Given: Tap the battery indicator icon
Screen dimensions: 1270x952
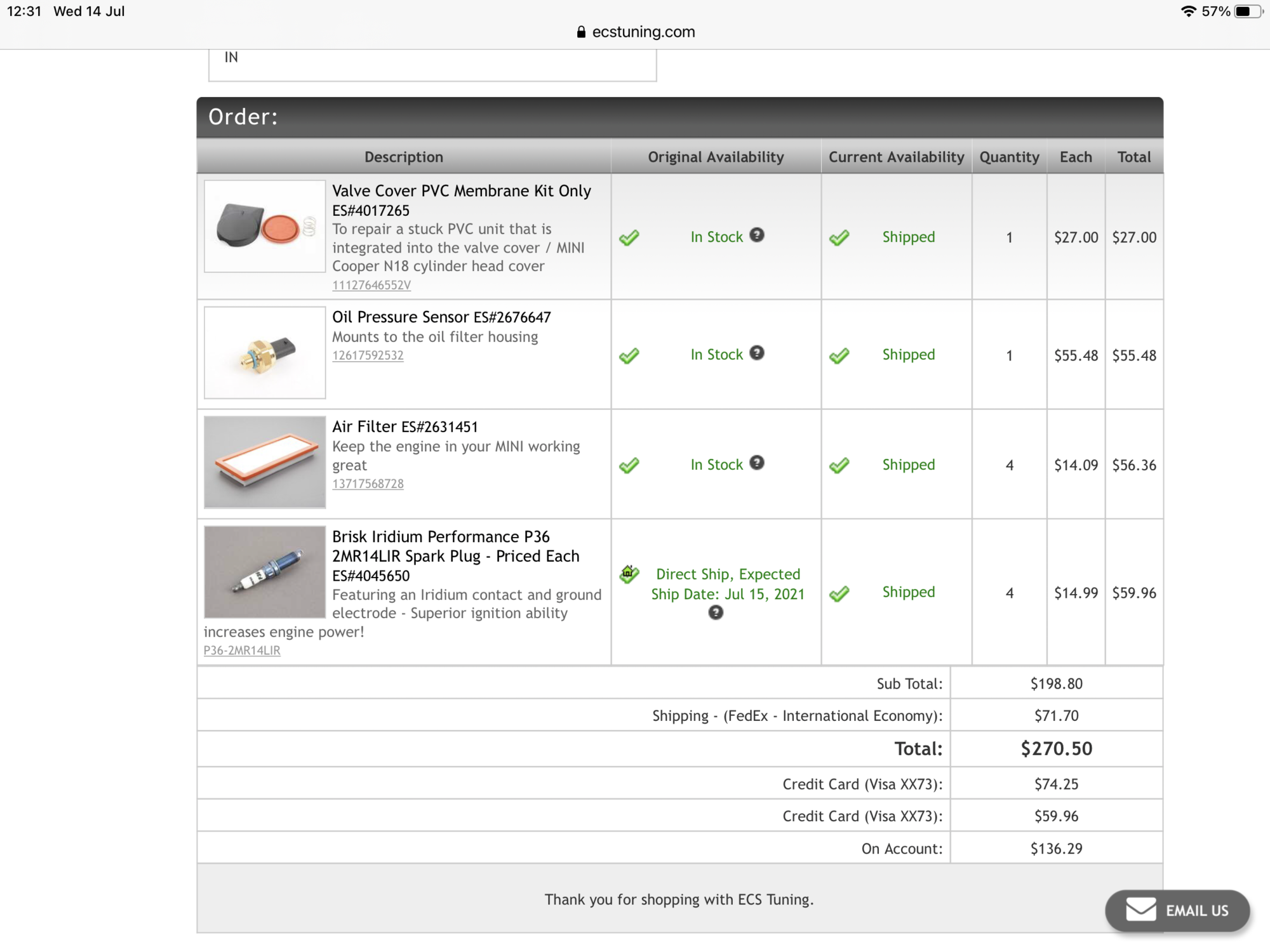Looking at the screenshot, I should 1248,11.
